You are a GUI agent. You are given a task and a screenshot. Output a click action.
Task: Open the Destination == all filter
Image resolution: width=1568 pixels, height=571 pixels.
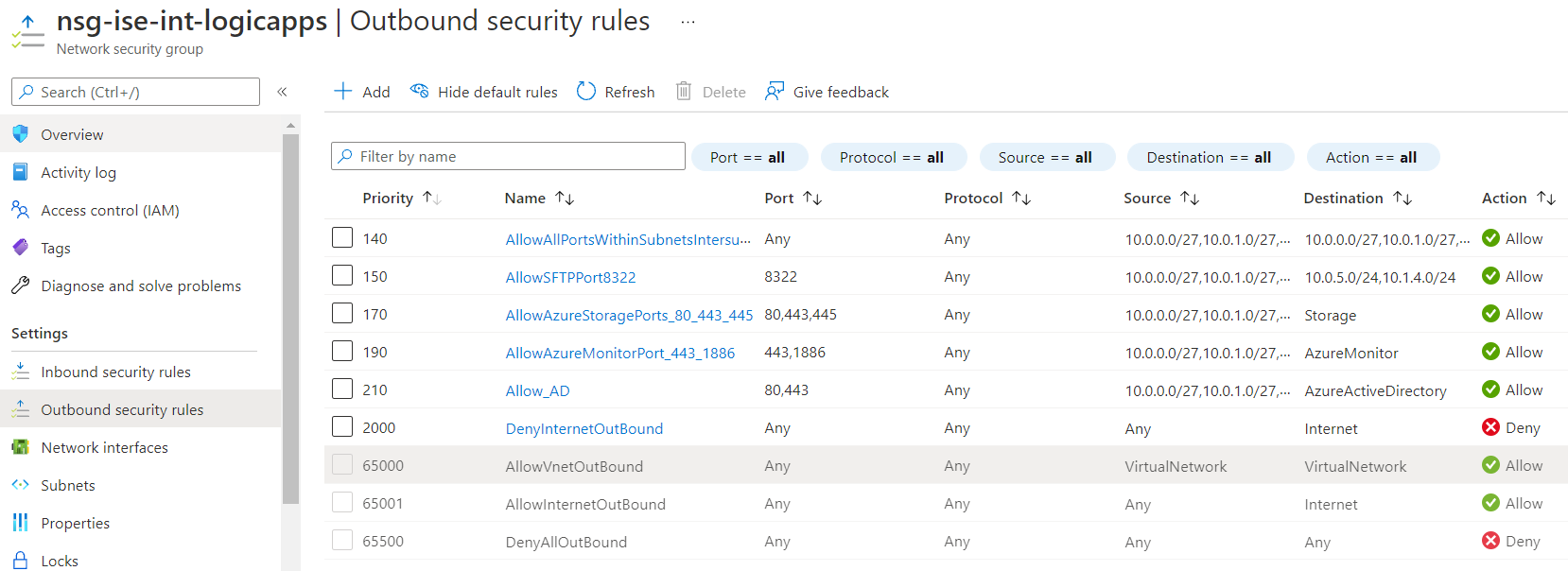tap(1211, 157)
